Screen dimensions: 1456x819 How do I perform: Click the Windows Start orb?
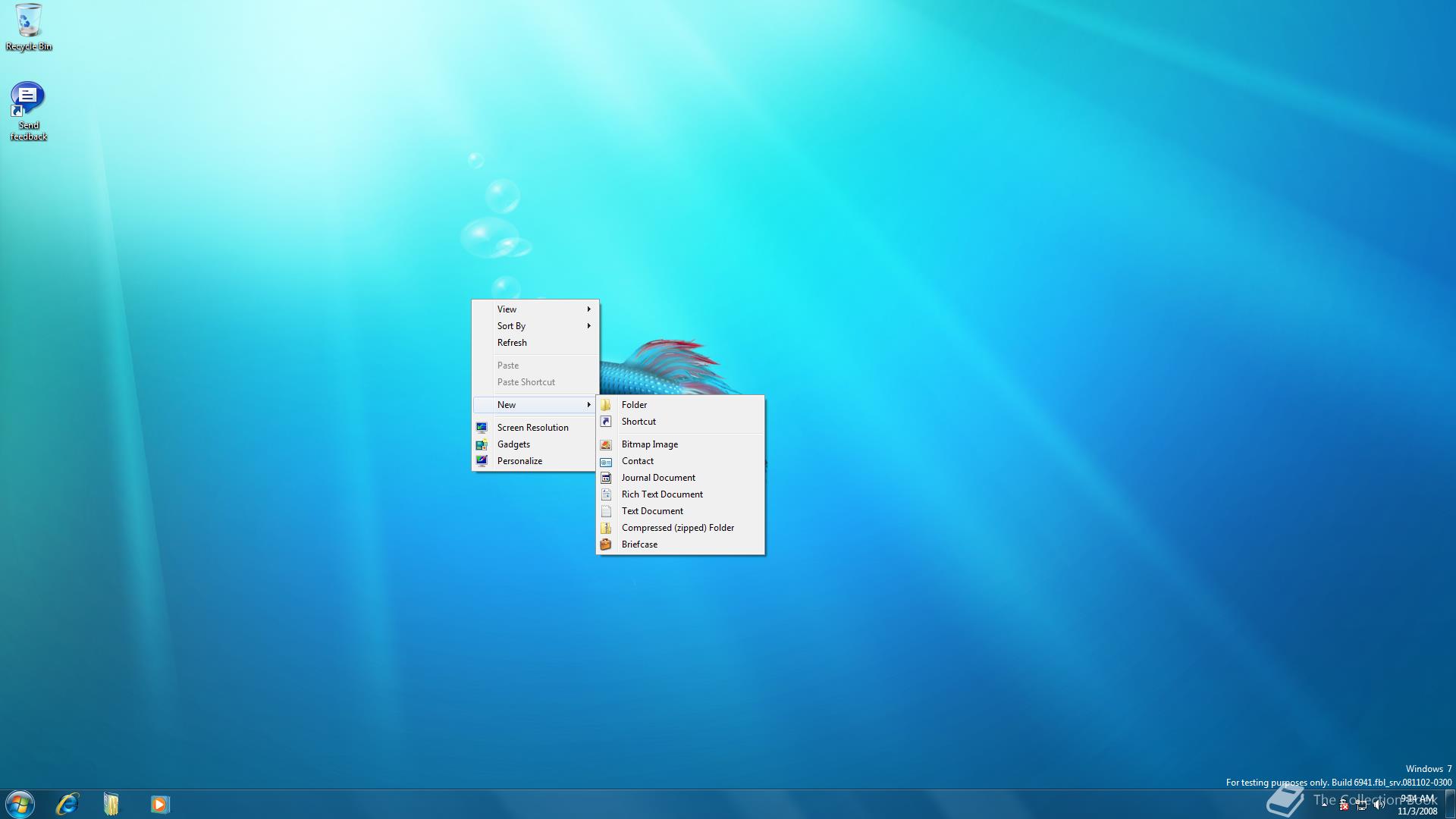pos(20,804)
